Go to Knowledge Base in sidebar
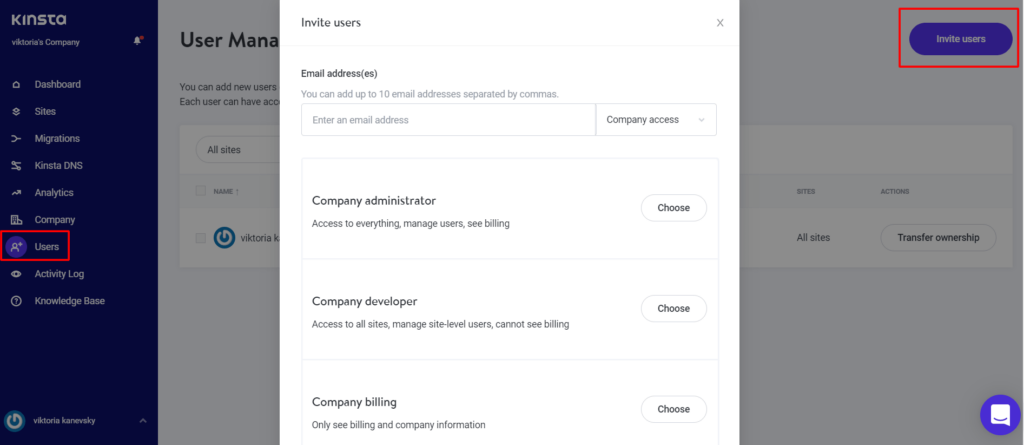This screenshot has width=1024, height=445. (x=69, y=301)
